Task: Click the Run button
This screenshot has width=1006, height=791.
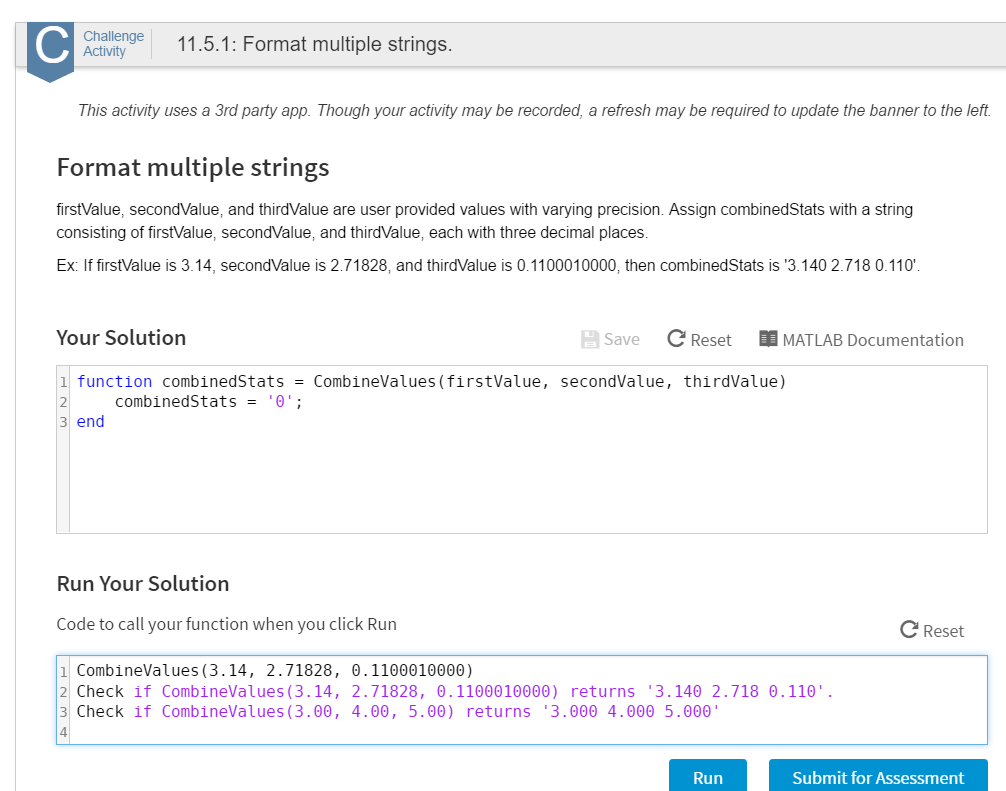Action: tap(708, 777)
